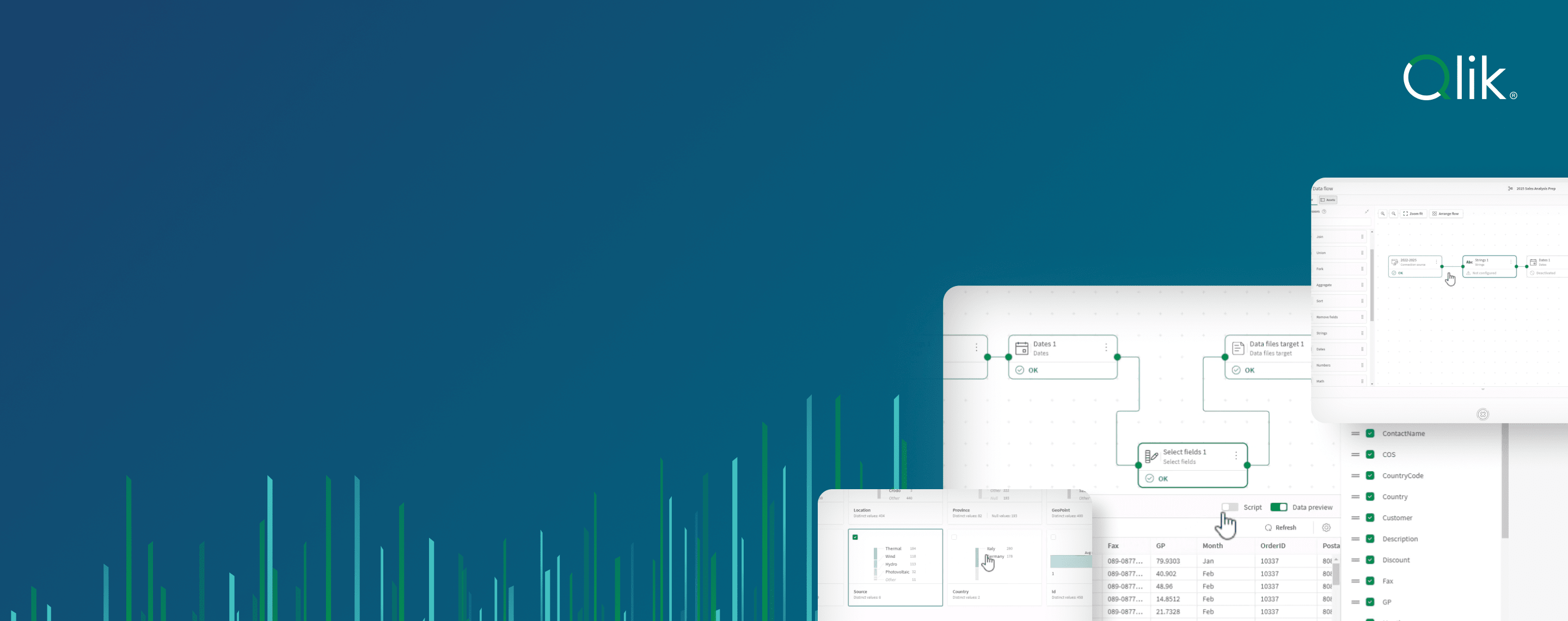Click the Discount field icon
Image resolution: width=1568 pixels, height=621 pixels.
(x=1370, y=560)
